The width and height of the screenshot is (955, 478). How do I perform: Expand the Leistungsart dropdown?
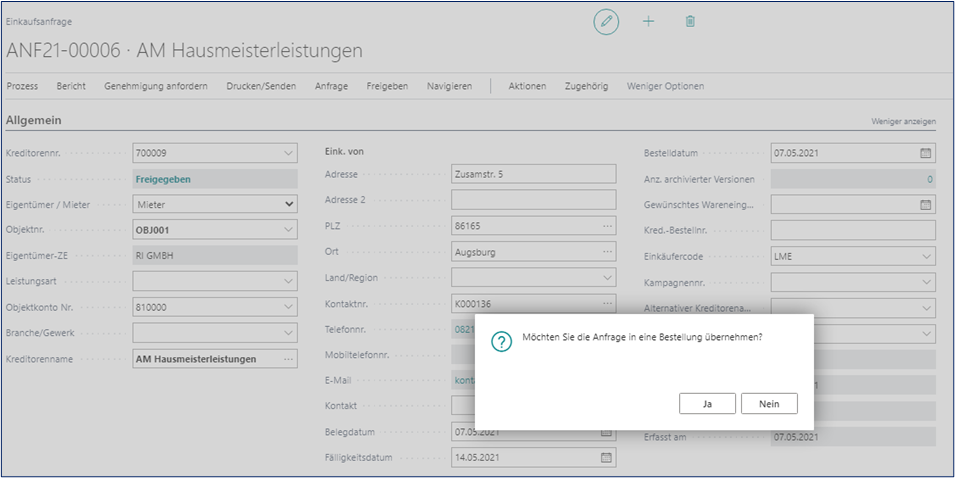coord(288,282)
